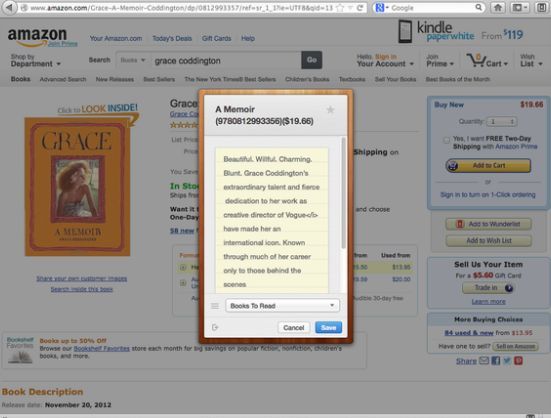Click Add to Wish List button
Viewport: 551px width, 418px height.
click(x=488, y=241)
